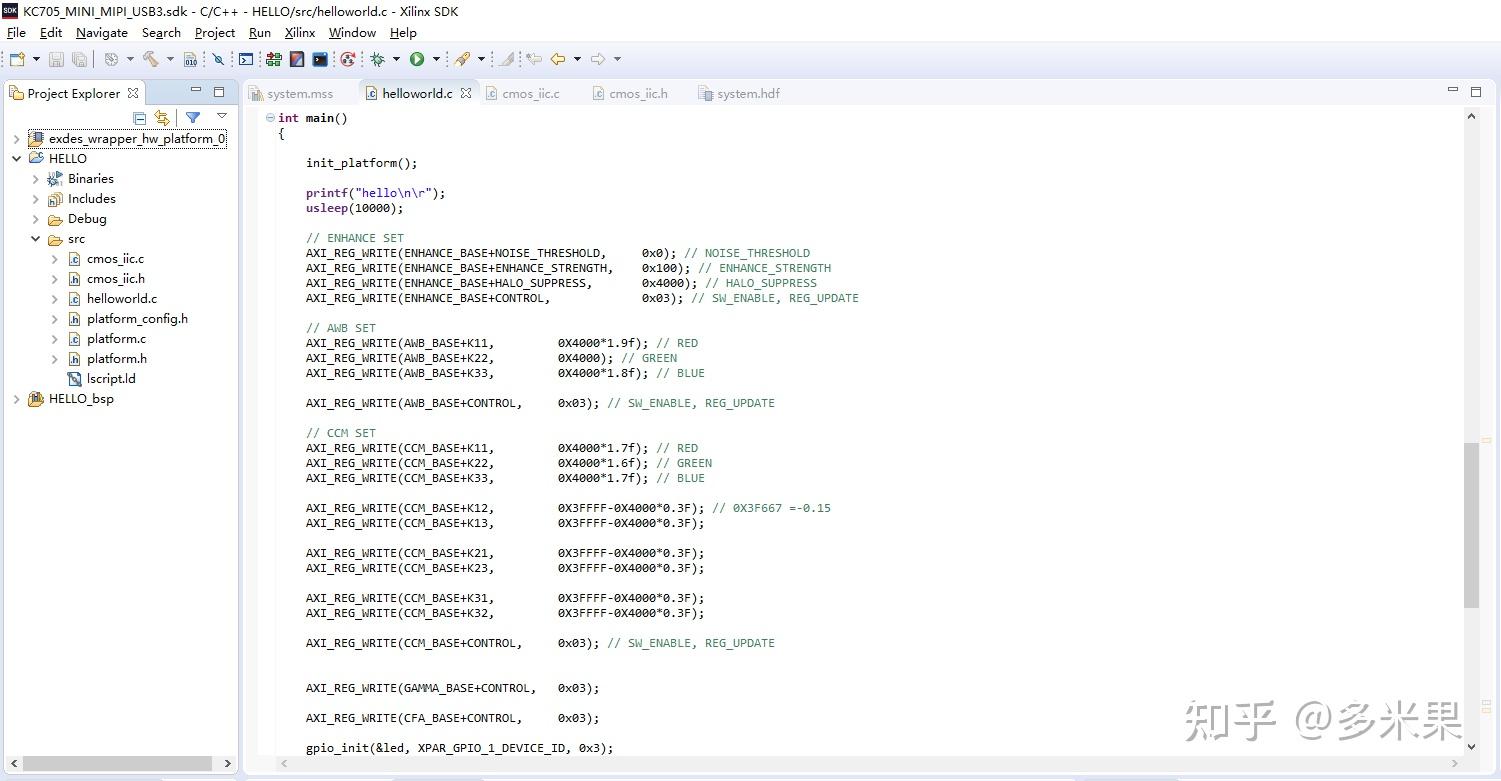Click the Project Explorer filter funnel icon
This screenshot has height=781, width=1501.
point(193,118)
